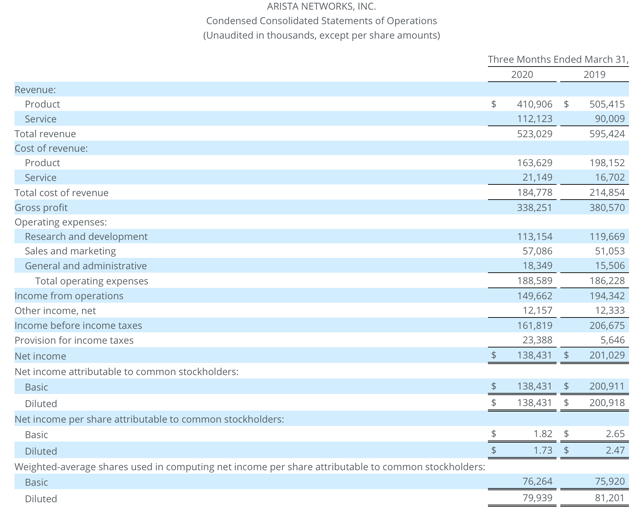Select R&D value 113,154
This screenshot has height=515, width=640.
pyautogui.click(x=535, y=237)
